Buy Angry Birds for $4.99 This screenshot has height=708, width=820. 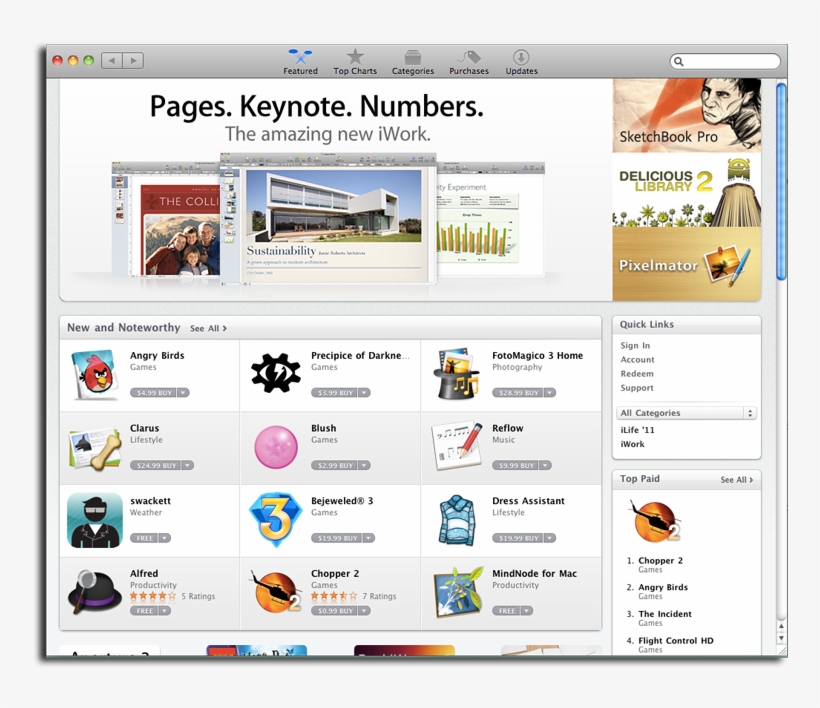(x=153, y=393)
